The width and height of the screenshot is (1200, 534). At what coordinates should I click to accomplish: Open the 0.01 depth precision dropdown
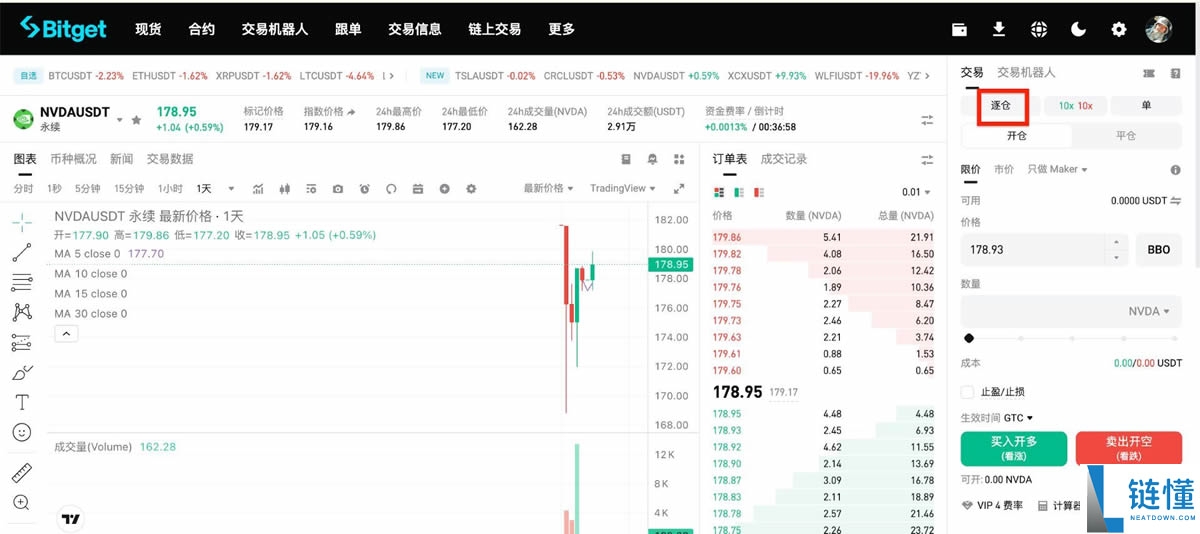coord(916,192)
